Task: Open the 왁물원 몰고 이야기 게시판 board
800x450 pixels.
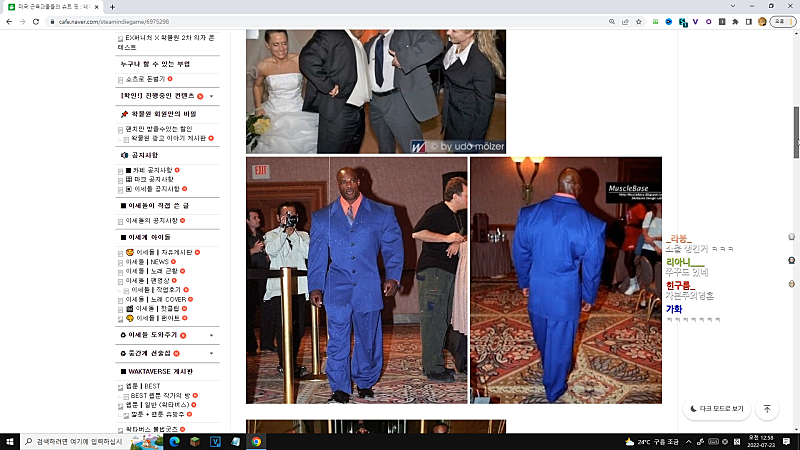Action: click(x=168, y=138)
